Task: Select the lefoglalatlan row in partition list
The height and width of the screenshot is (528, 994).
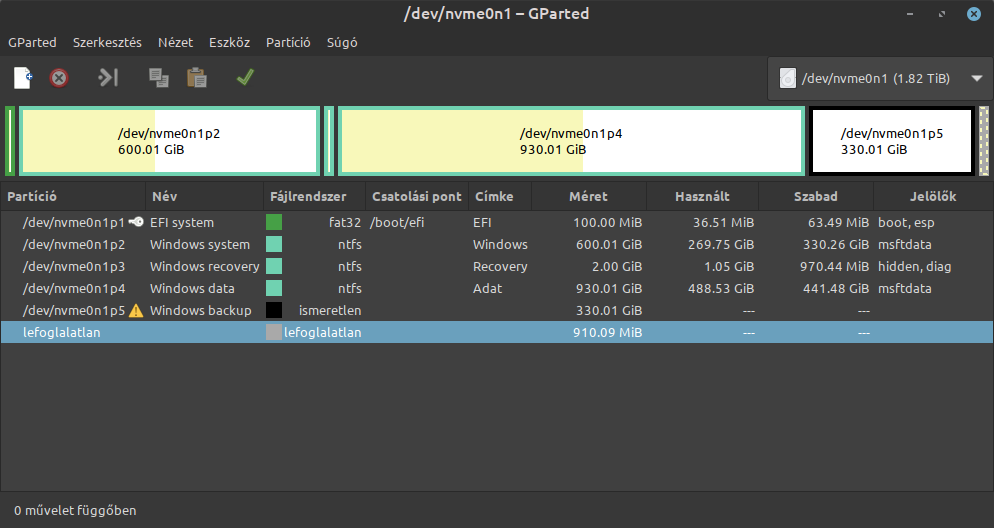Action: click(x=497, y=333)
